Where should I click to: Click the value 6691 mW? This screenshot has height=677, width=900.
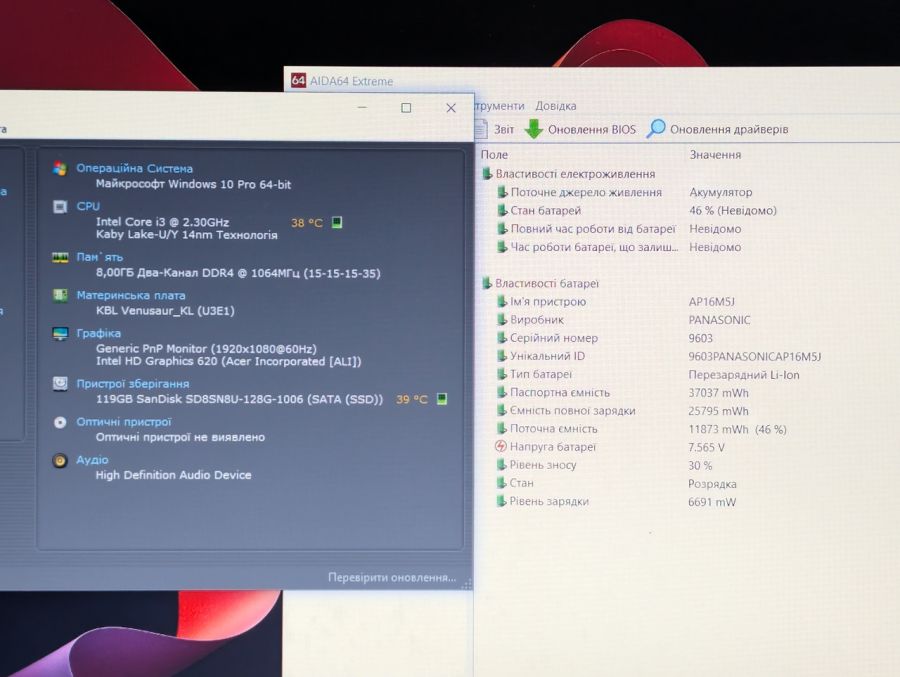(712, 502)
